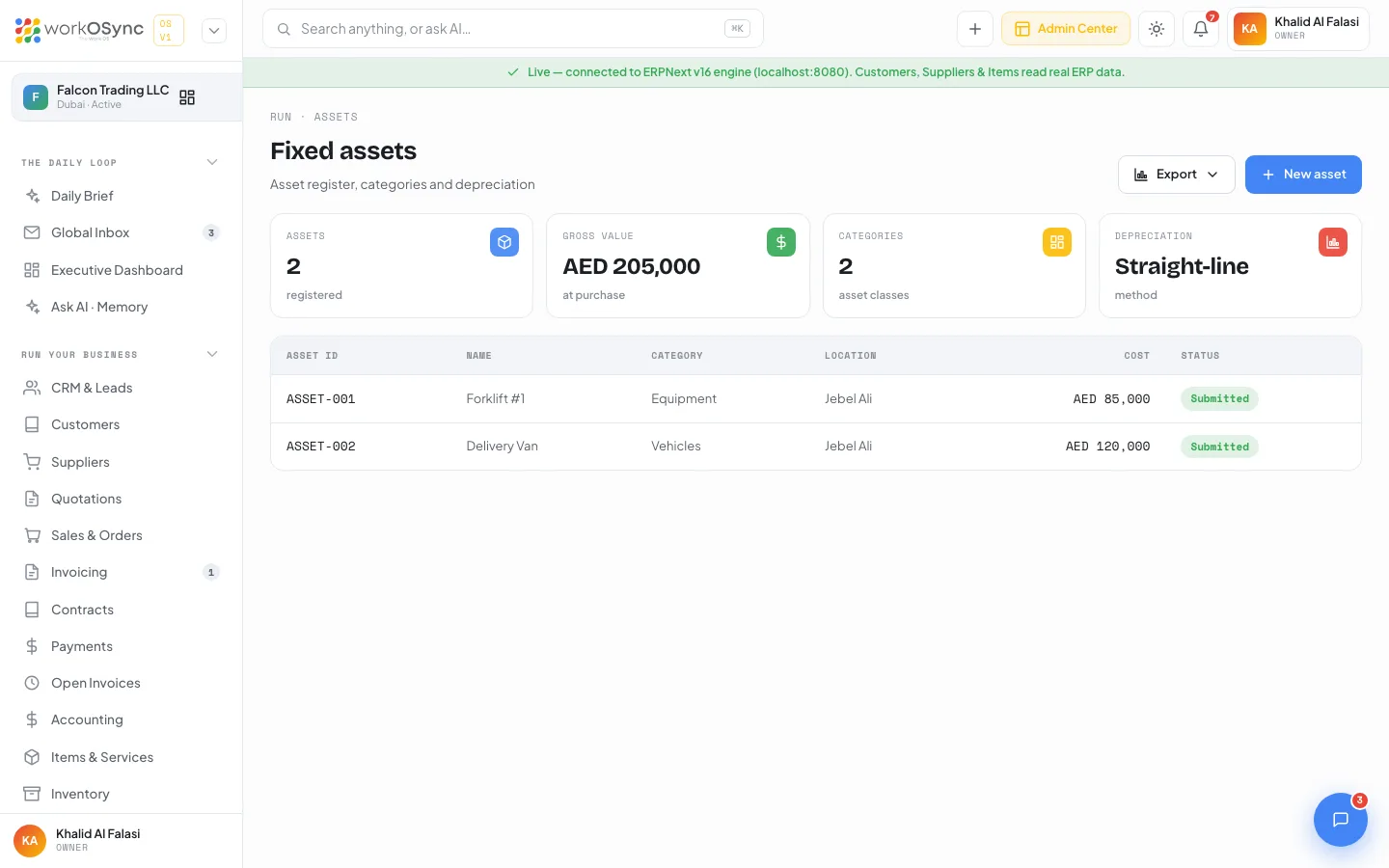Click the Vehicles category cell

(x=676, y=447)
